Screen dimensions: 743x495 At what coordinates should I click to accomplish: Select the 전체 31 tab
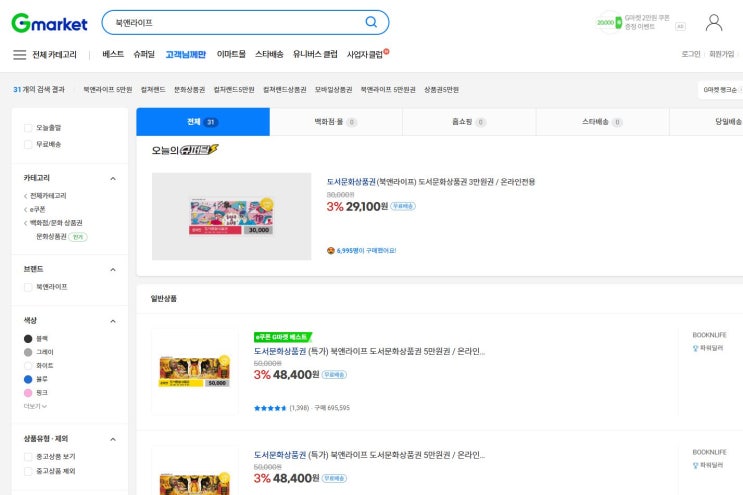203,122
